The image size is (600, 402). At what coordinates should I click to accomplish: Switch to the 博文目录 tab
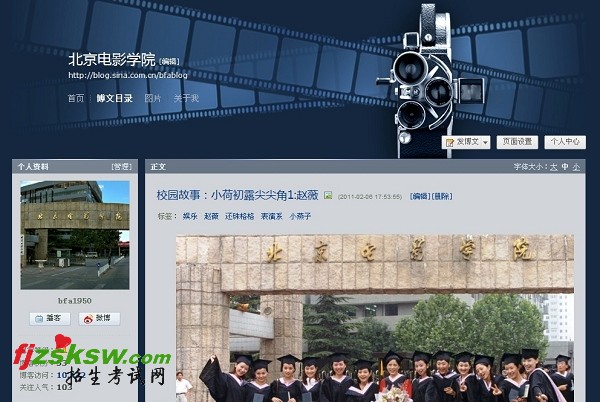pos(114,98)
